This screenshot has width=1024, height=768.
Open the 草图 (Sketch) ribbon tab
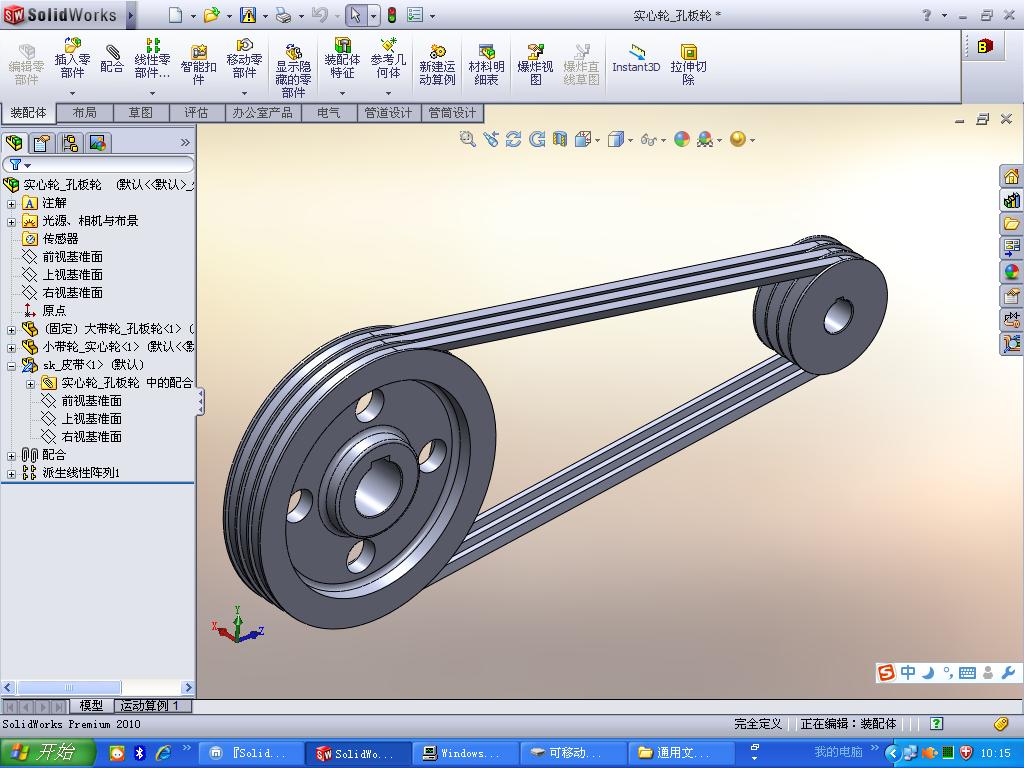coord(140,113)
